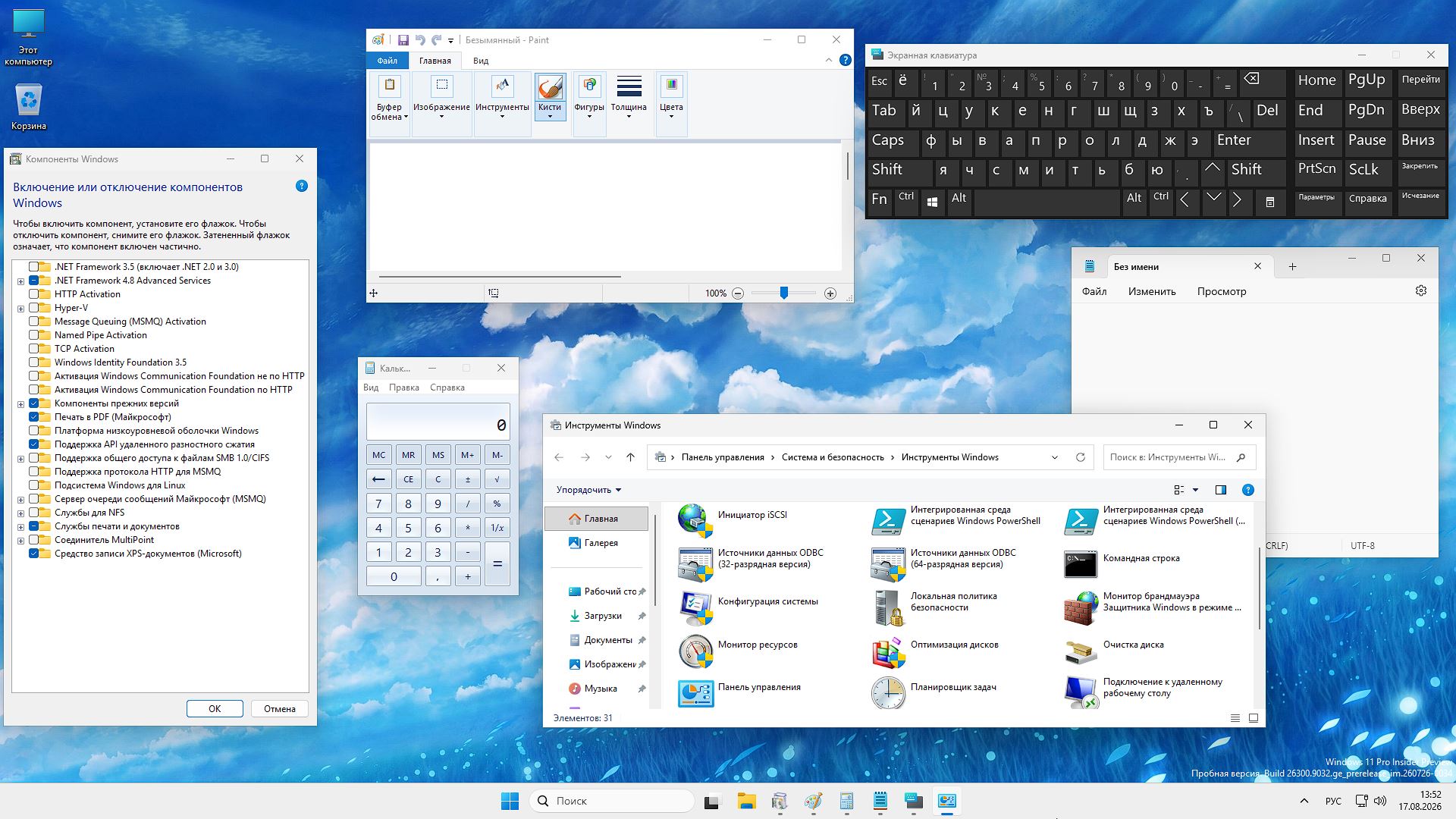1456x819 pixels.
Task: Open Command Prompt (Командная строка) icon
Action: [x=1081, y=563]
